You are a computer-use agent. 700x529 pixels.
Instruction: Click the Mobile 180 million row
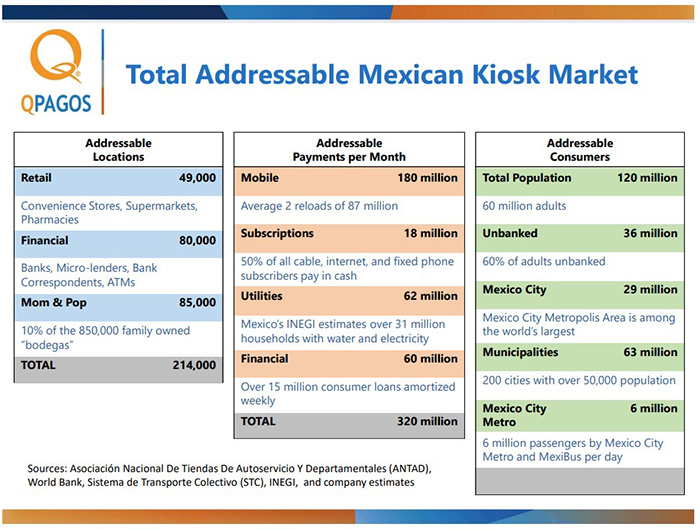click(x=349, y=178)
